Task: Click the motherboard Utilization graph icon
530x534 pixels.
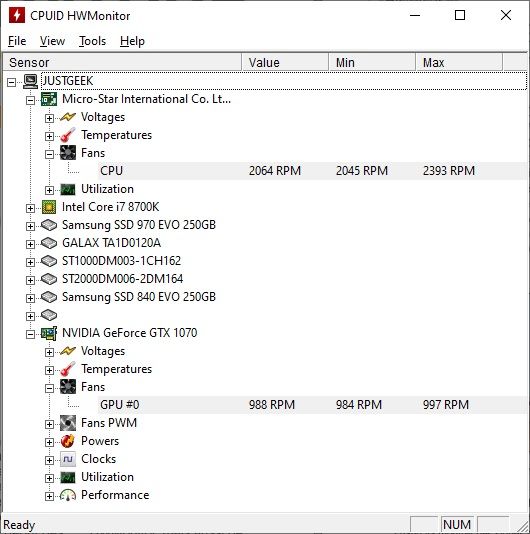Action: coord(68,189)
